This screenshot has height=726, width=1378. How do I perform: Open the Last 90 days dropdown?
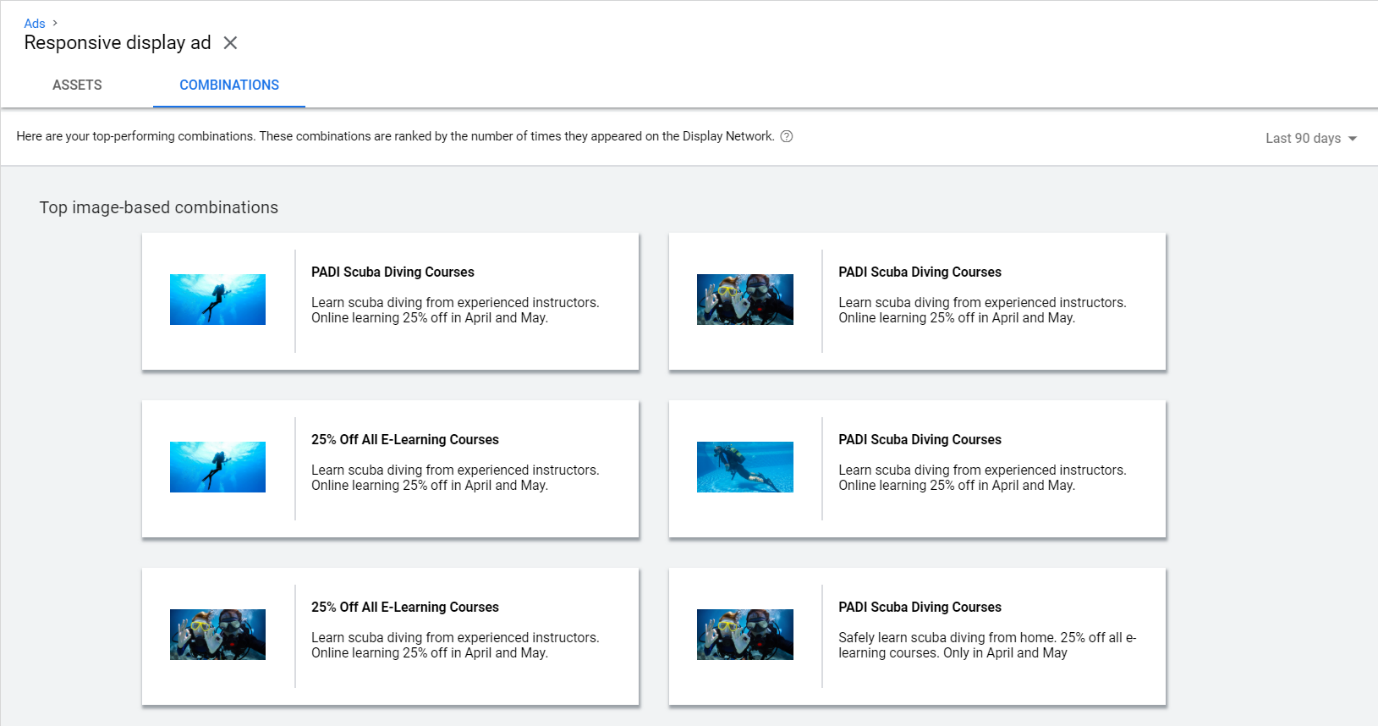point(1311,138)
